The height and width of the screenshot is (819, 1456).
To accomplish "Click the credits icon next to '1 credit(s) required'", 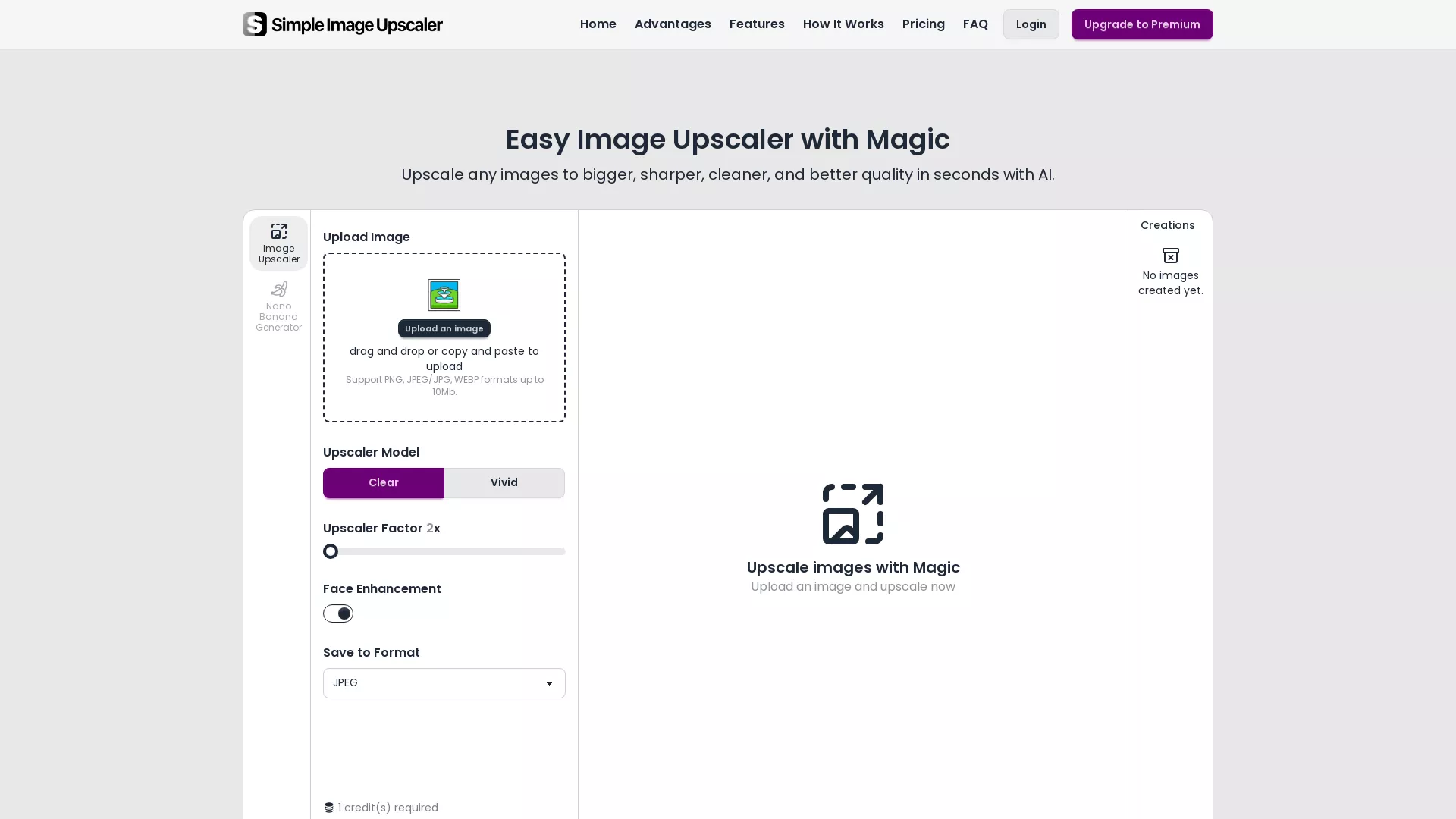I will 328,808.
